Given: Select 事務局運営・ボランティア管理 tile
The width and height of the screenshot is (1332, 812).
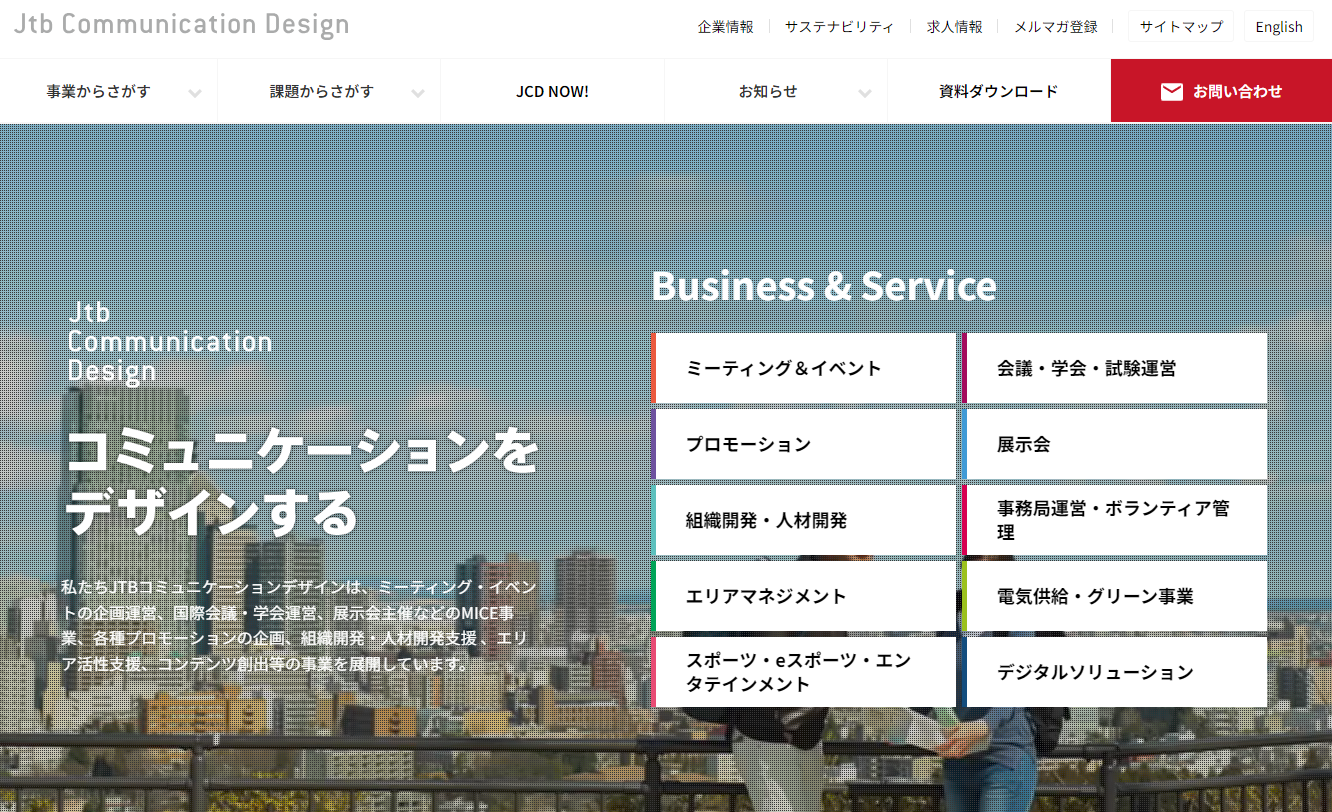Looking at the screenshot, I should tap(1114, 520).
